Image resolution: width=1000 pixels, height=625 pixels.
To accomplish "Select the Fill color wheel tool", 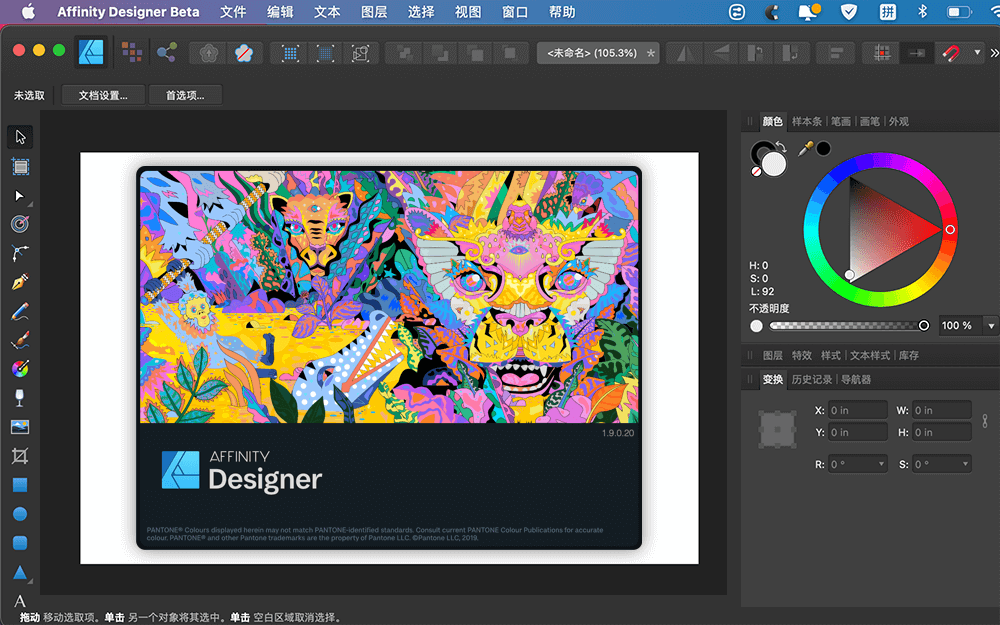I will click(20, 369).
